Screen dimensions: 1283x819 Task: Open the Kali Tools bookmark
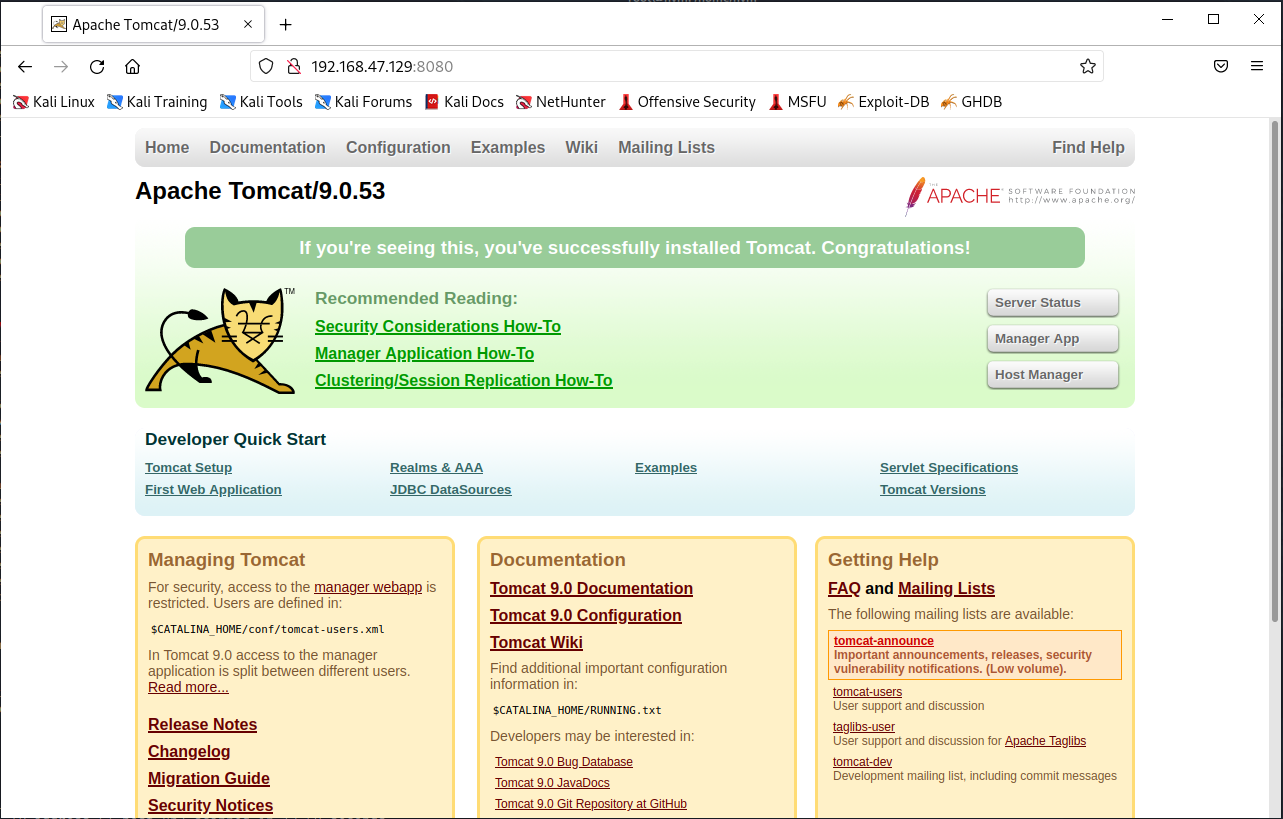tap(261, 102)
